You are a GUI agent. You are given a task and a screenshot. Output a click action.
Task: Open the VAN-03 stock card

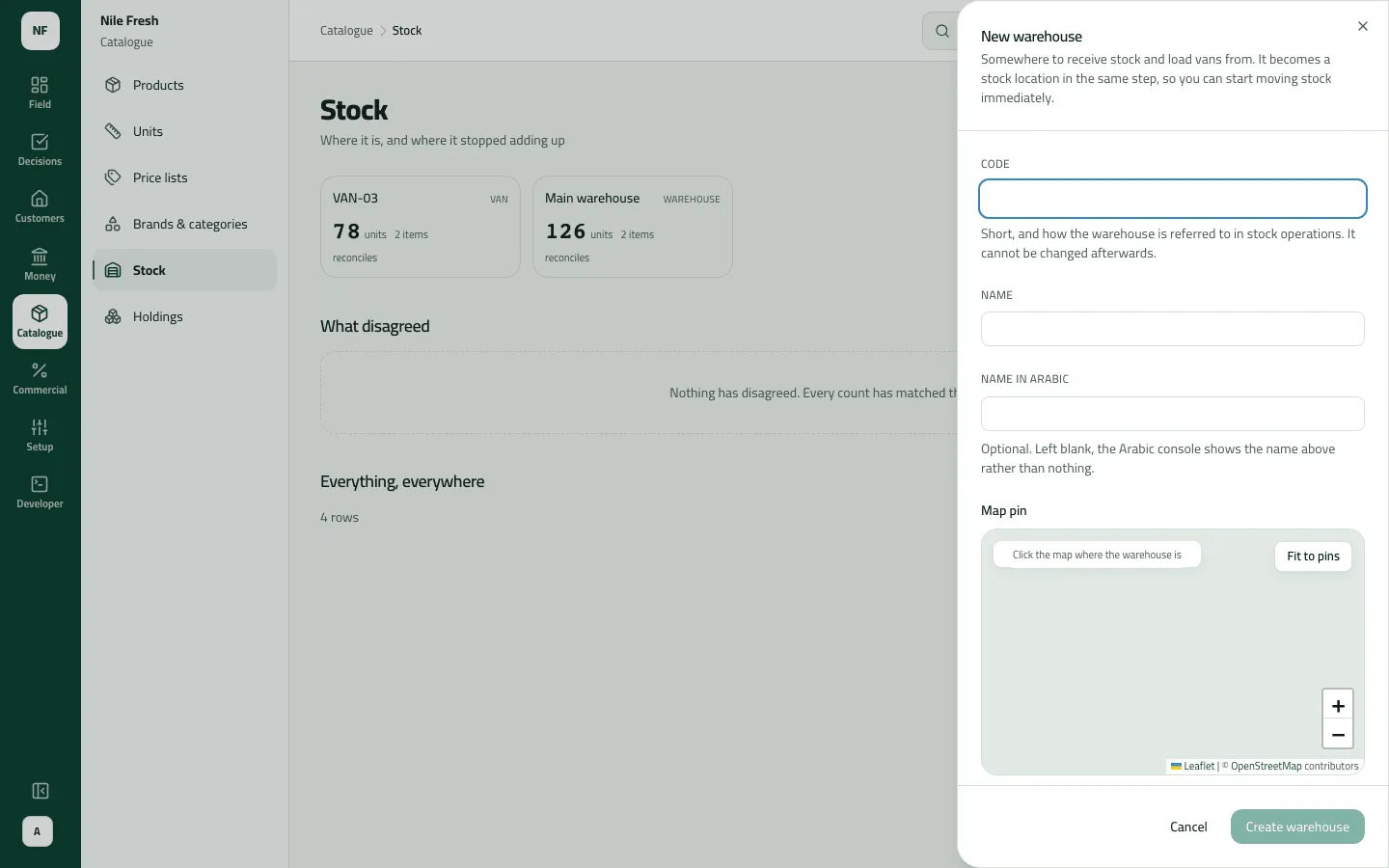point(421,227)
